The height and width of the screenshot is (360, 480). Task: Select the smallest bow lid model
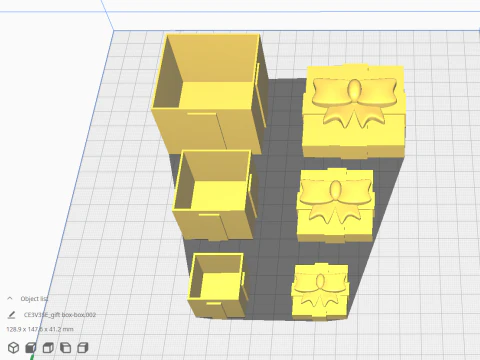point(321,292)
